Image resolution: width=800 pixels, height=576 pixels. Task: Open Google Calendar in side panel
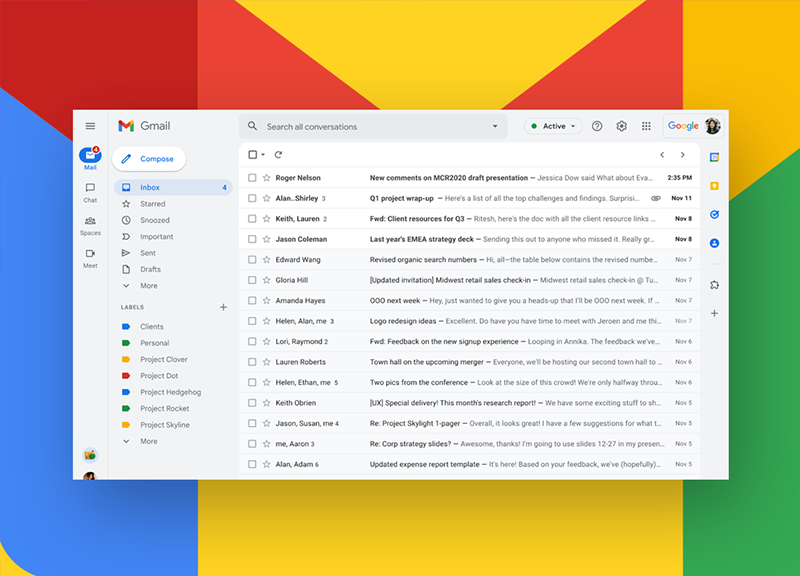pyautogui.click(x=714, y=157)
